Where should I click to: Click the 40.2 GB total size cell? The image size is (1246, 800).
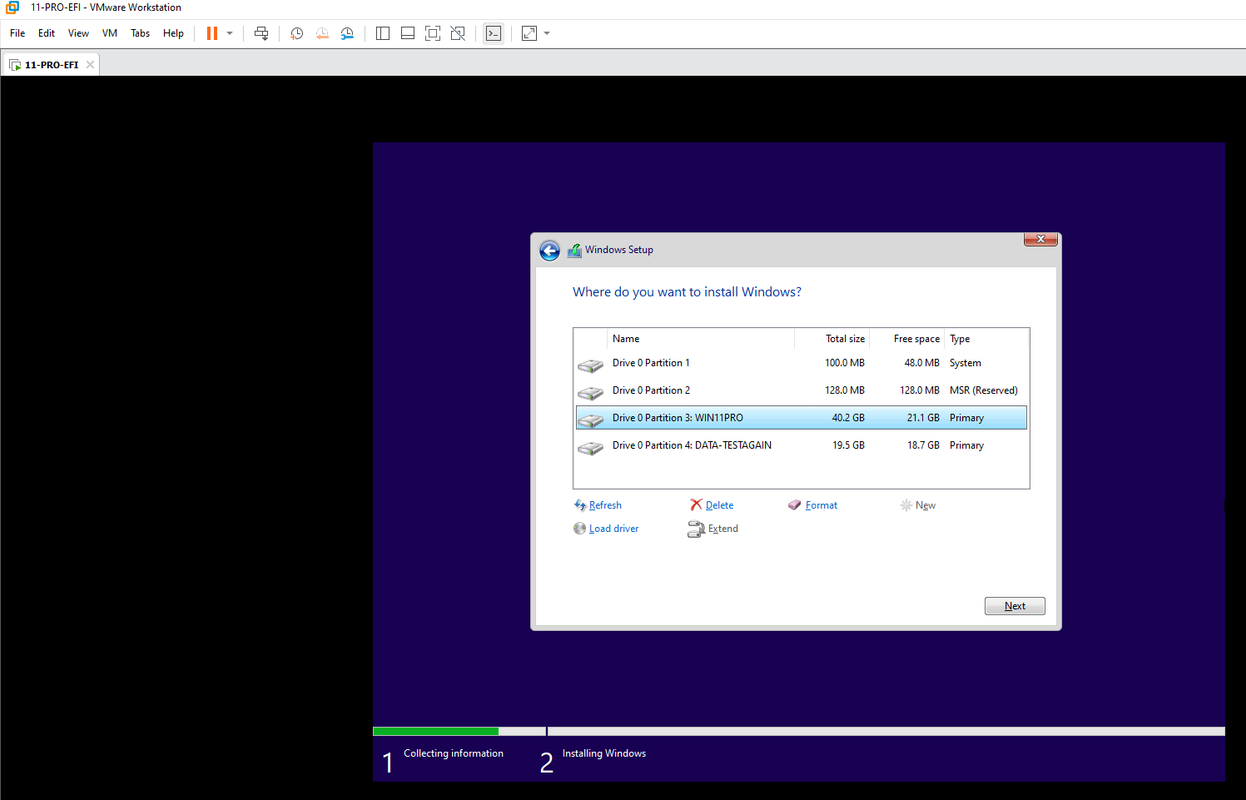point(848,418)
